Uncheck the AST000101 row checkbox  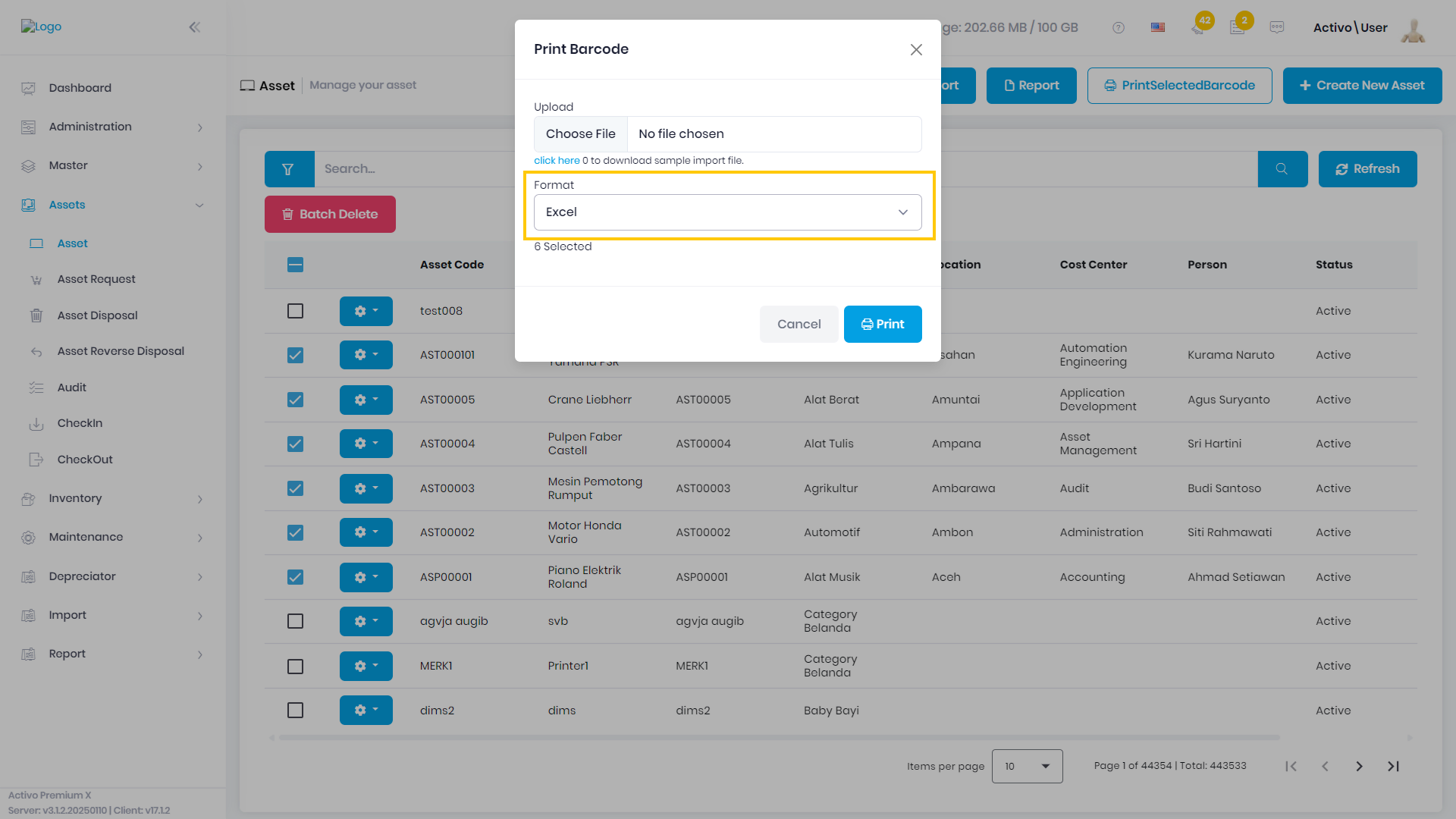[x=296, y=355]
